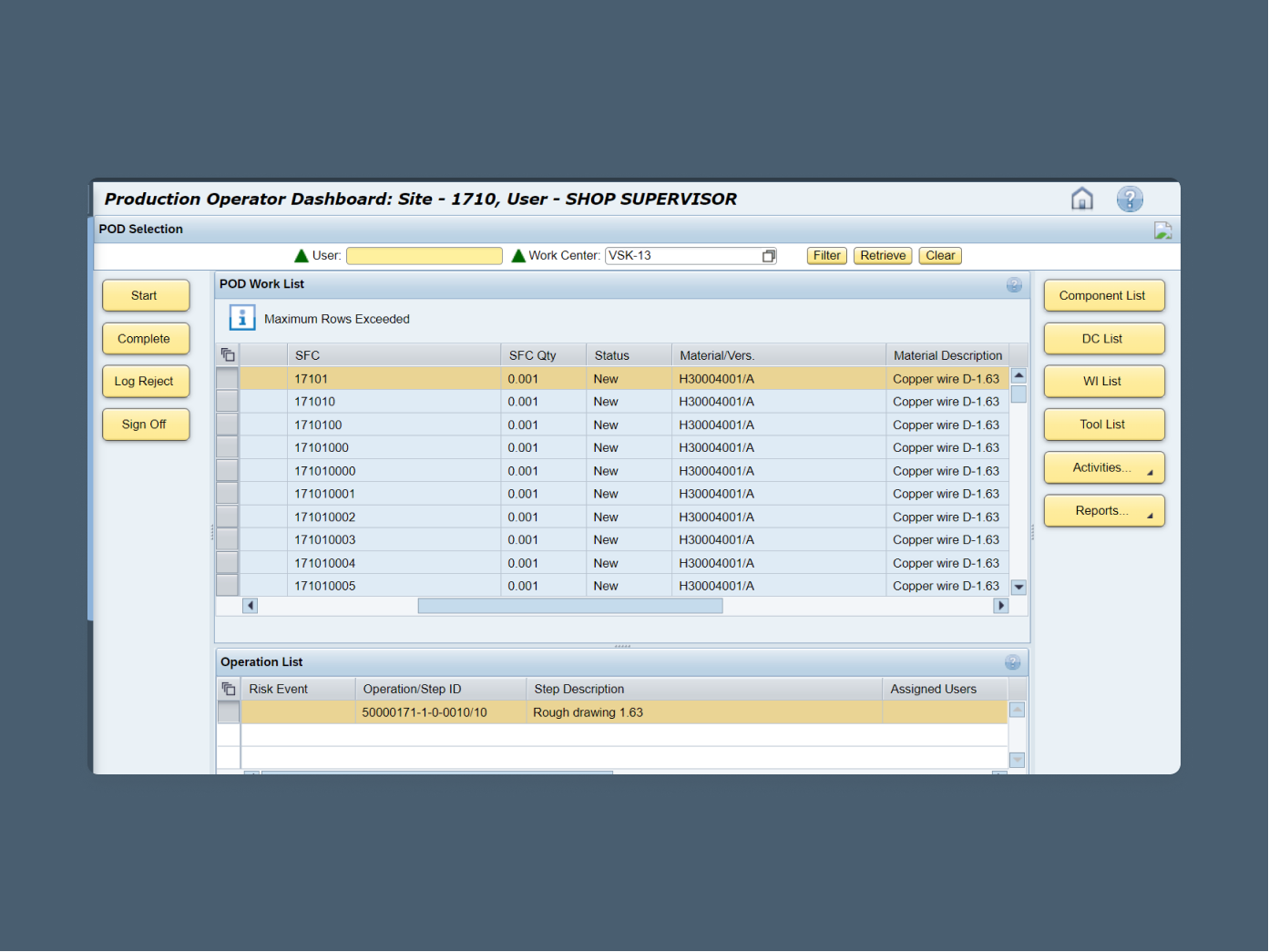Image resolution: width=1269 pixels, height=952 pixels.
Task: Expand the Reports... menu button
Action: click(x=1104, y=510)
